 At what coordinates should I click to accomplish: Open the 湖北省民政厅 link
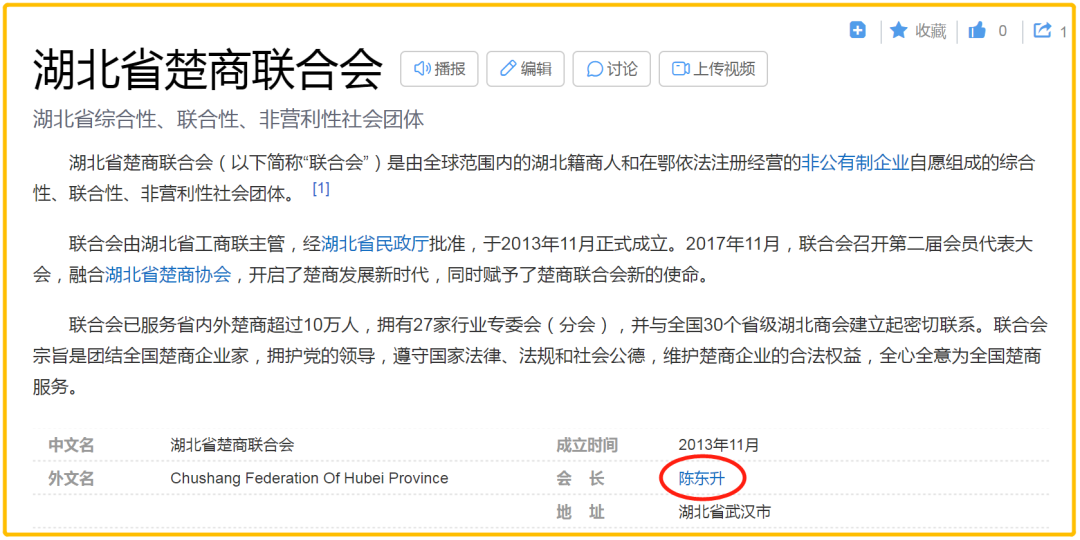[x=375, y=245]
